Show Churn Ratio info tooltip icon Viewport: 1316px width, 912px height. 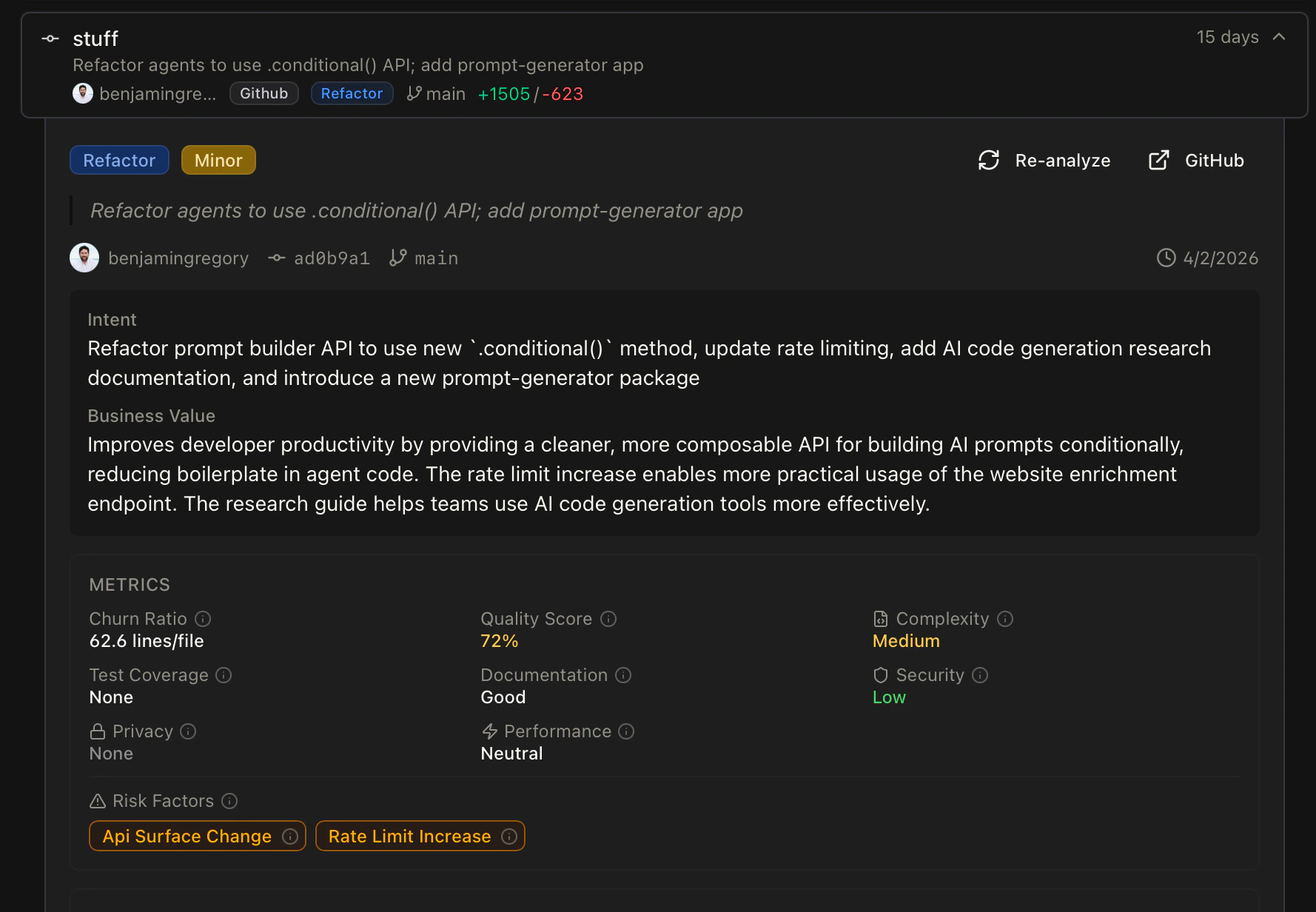[203, 619]
